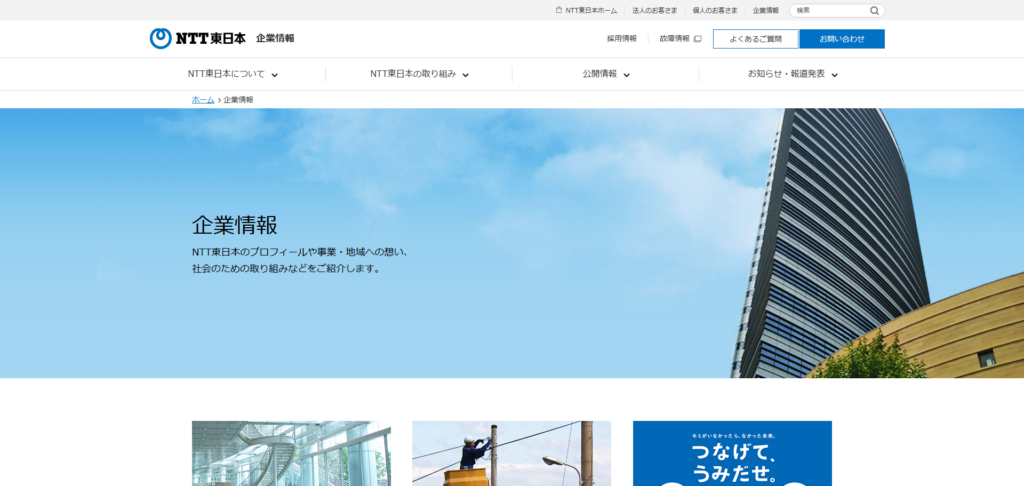Click chevron next to 公開情報
This screenshot has width=1024, height=486.
[626, 75]
